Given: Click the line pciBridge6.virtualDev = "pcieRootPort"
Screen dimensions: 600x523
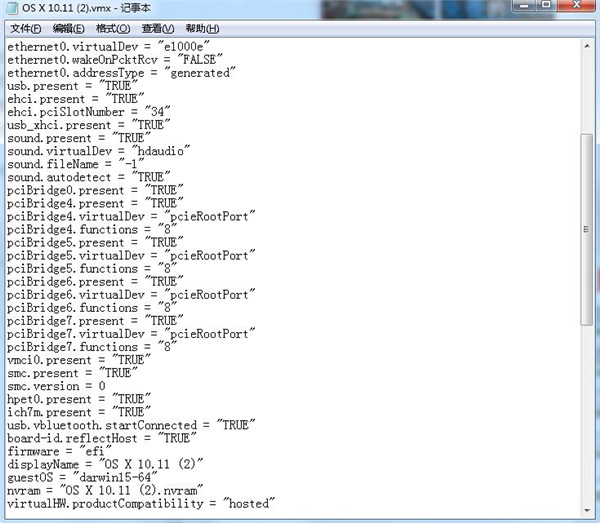Looking at the screenshot, I should (131, 294).
